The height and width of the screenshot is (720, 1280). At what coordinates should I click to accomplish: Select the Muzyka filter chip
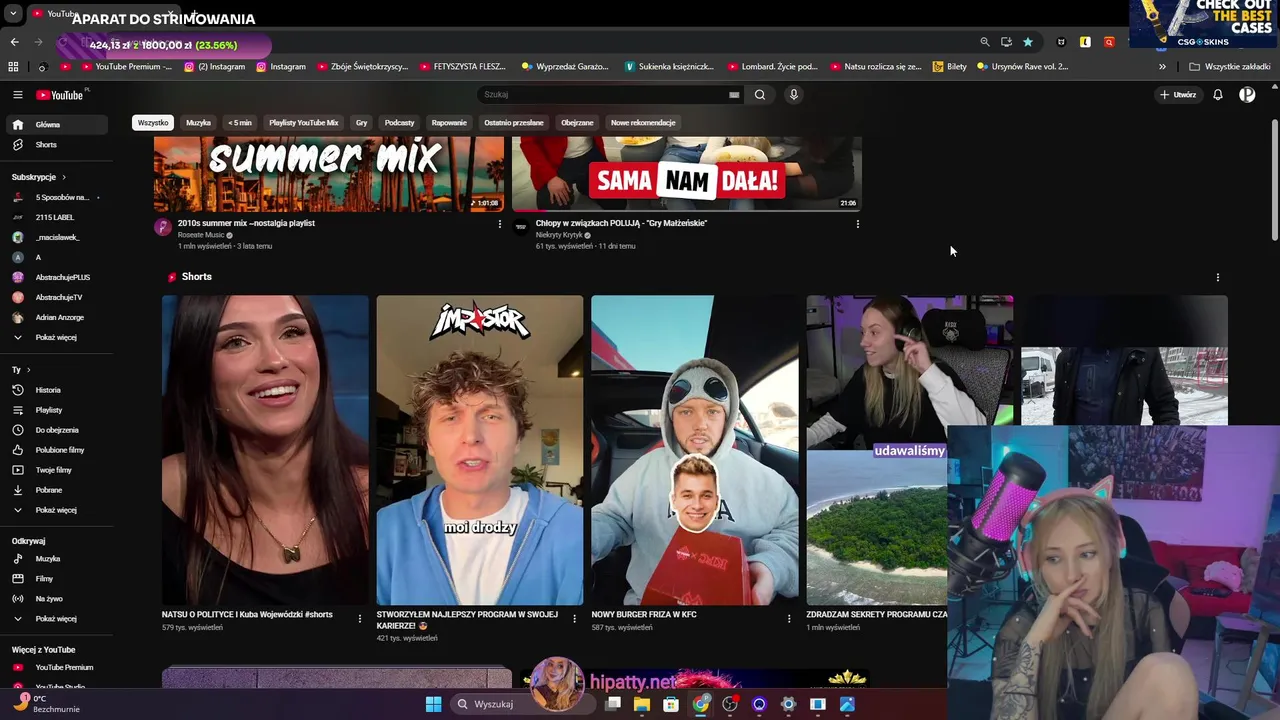point(198,123)
